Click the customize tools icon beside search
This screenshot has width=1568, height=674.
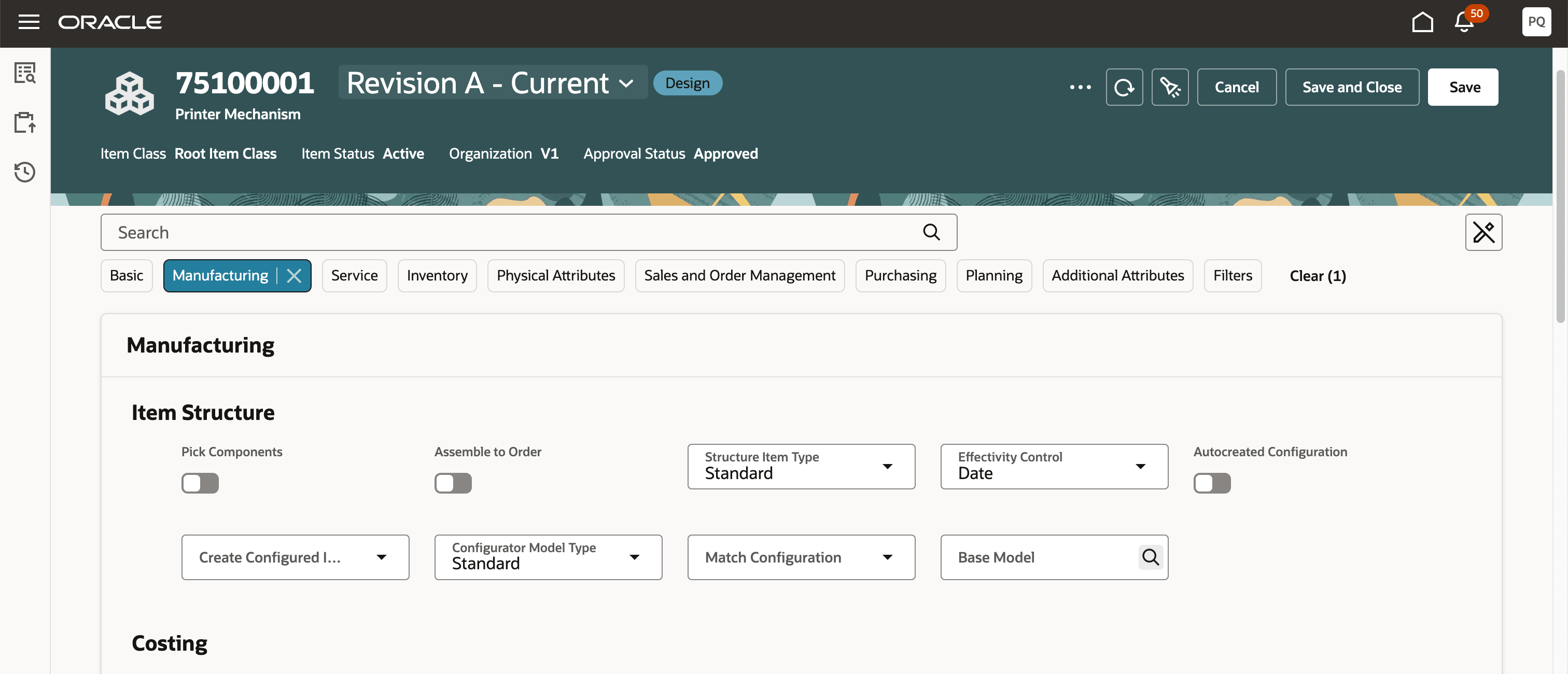[1483, 232]
